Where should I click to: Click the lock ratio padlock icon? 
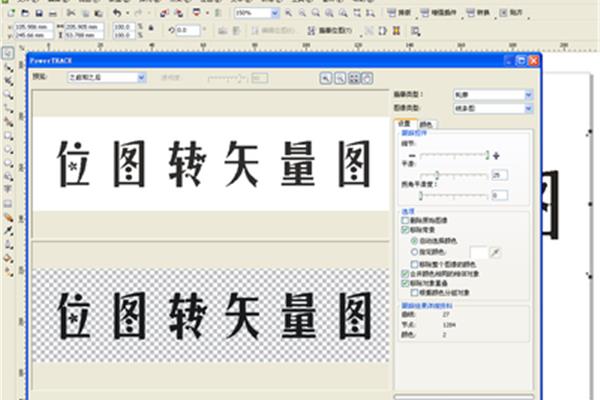tap(151, 28)
